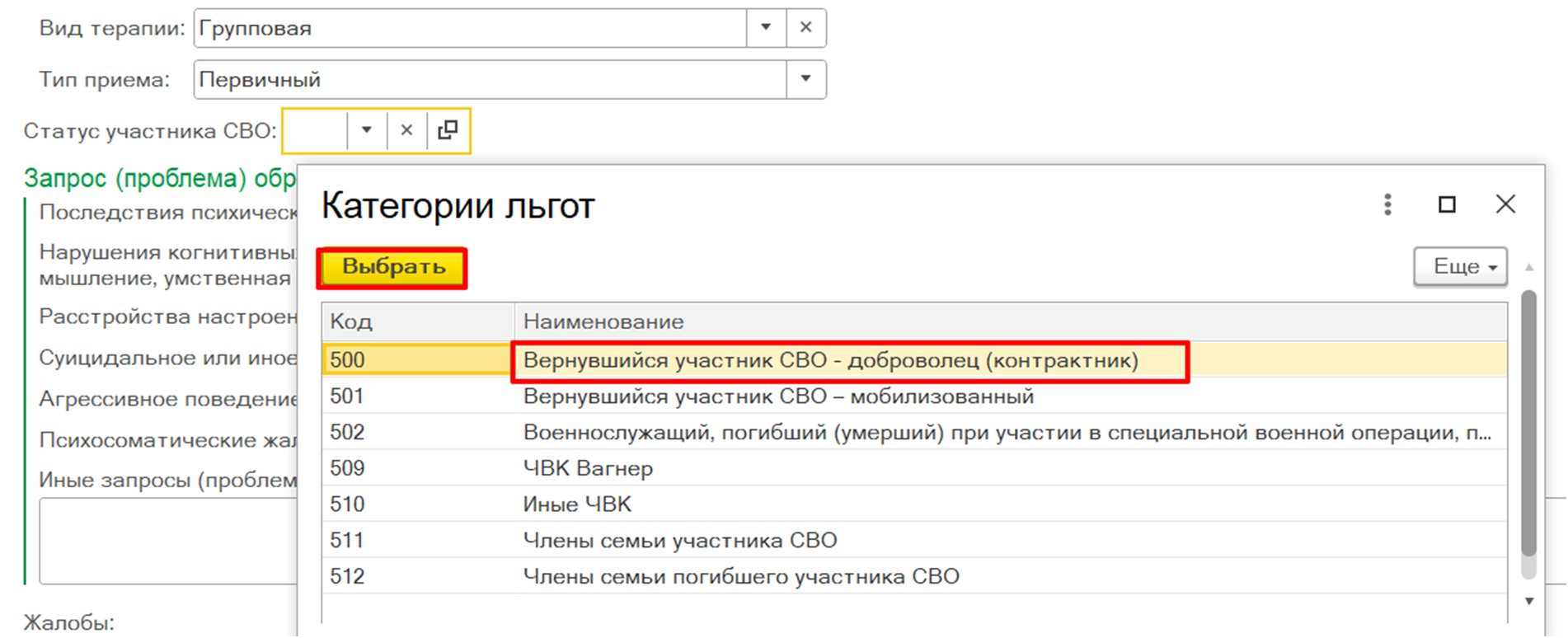Click the list's vertical scrollbar thumb

click(x=1528, y=420)
